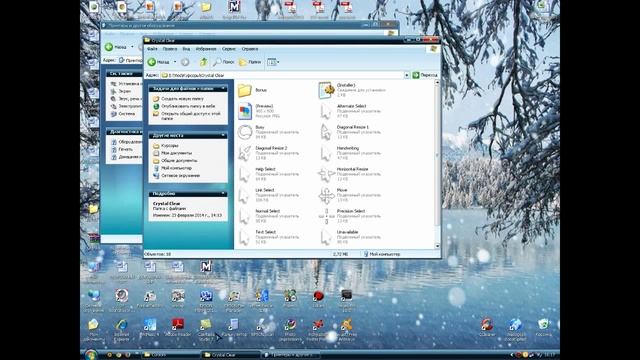The width and height of the screenshot is (640, 360).
Task: Open Мой компьютер in the side panel
Action: [x=172, y=168]
